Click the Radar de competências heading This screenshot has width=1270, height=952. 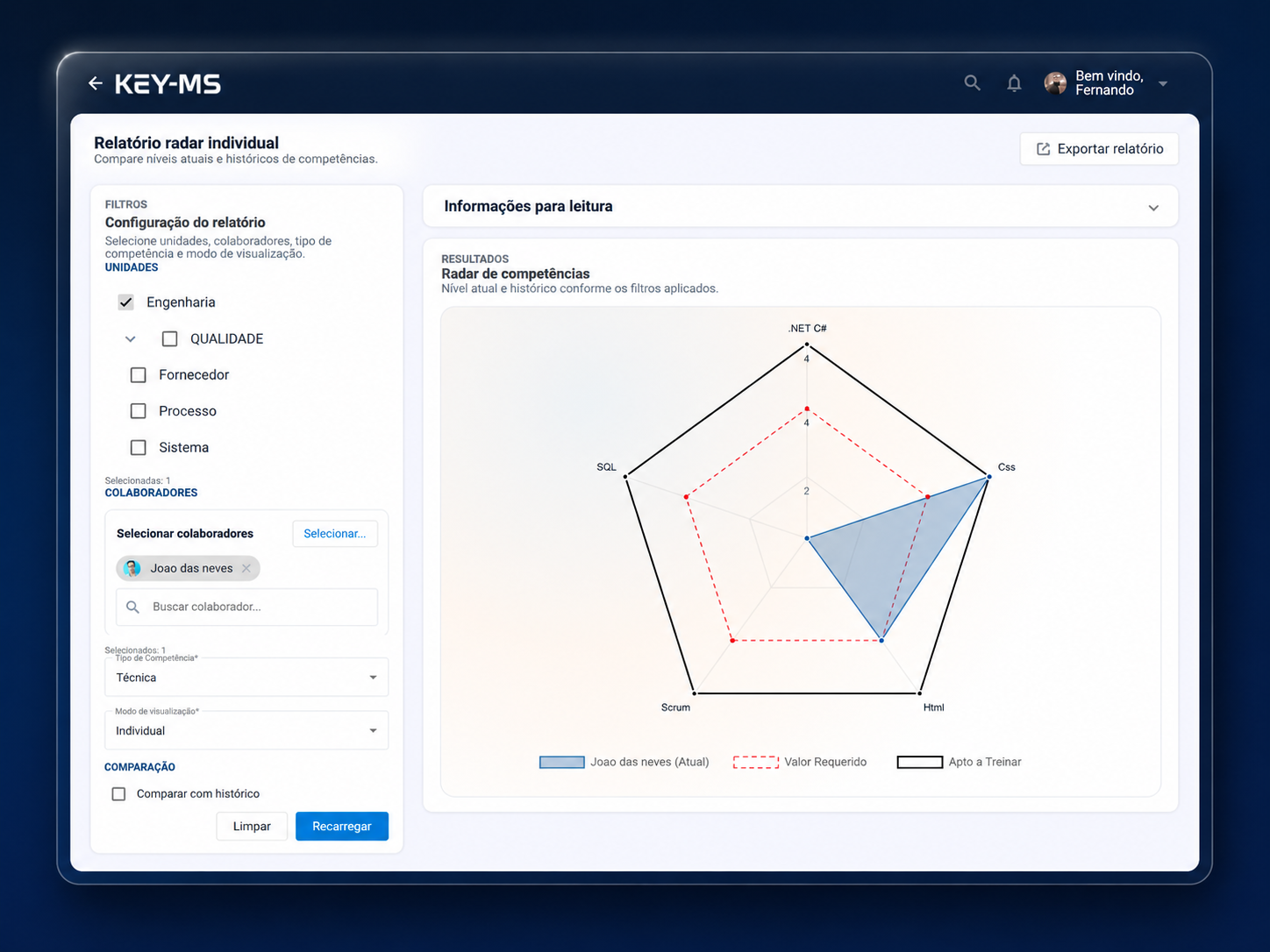point(516,274)
